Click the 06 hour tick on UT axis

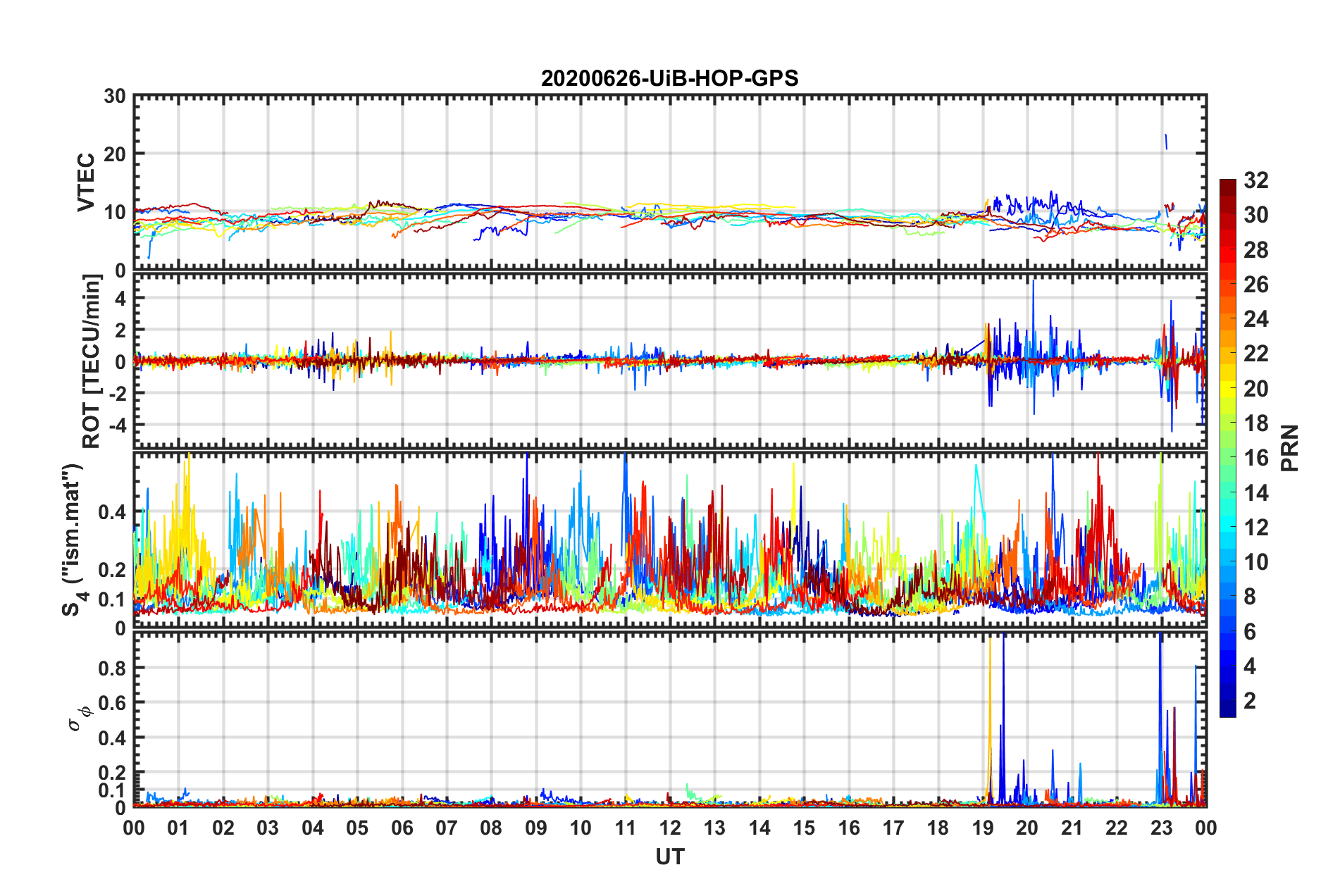tap(402, 828)
